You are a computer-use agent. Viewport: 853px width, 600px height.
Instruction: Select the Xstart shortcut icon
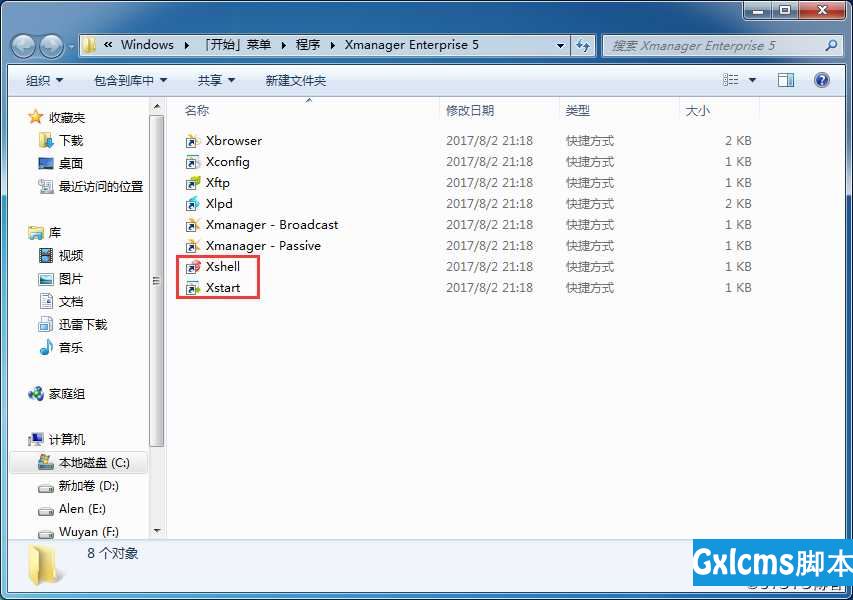click(x=193, y=288)
